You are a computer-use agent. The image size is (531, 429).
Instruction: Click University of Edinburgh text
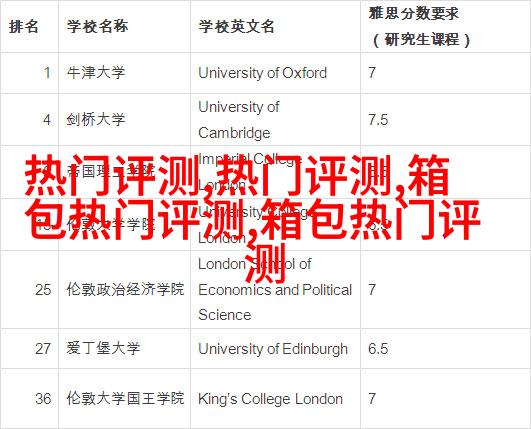click(273, 349)
